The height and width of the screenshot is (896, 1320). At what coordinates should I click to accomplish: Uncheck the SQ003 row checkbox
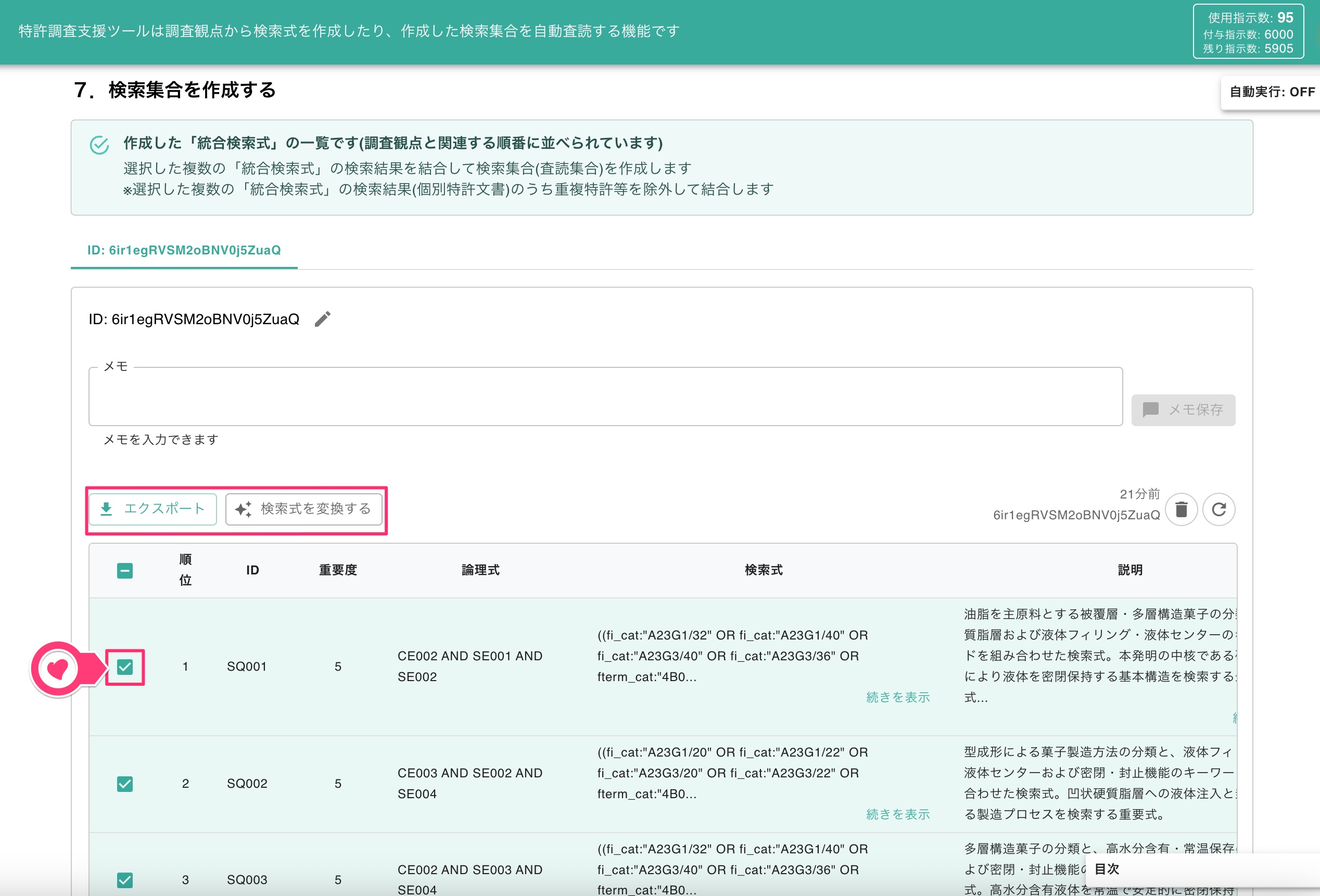(x=125, y=880)
